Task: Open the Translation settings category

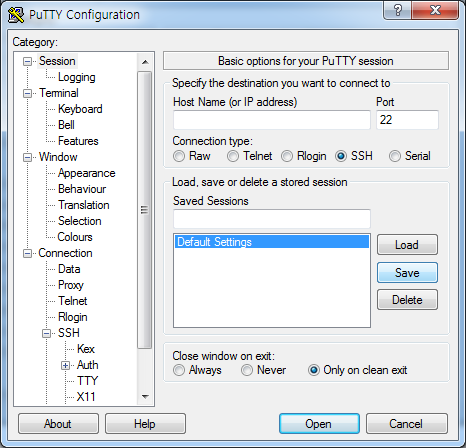Action: (84, 205)
